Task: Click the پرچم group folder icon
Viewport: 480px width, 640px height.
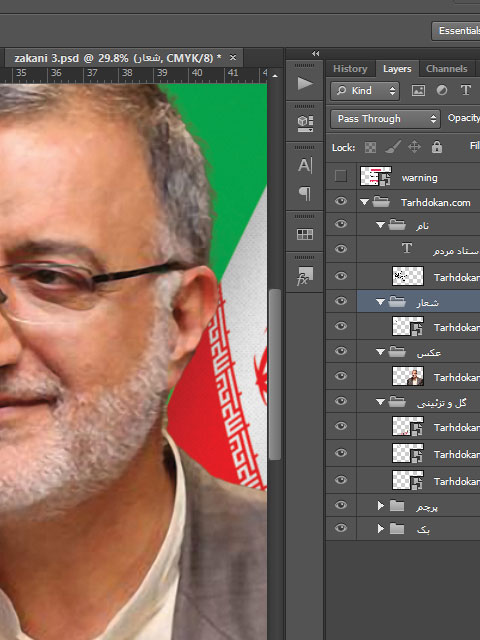Action: (x=397, y=506)
